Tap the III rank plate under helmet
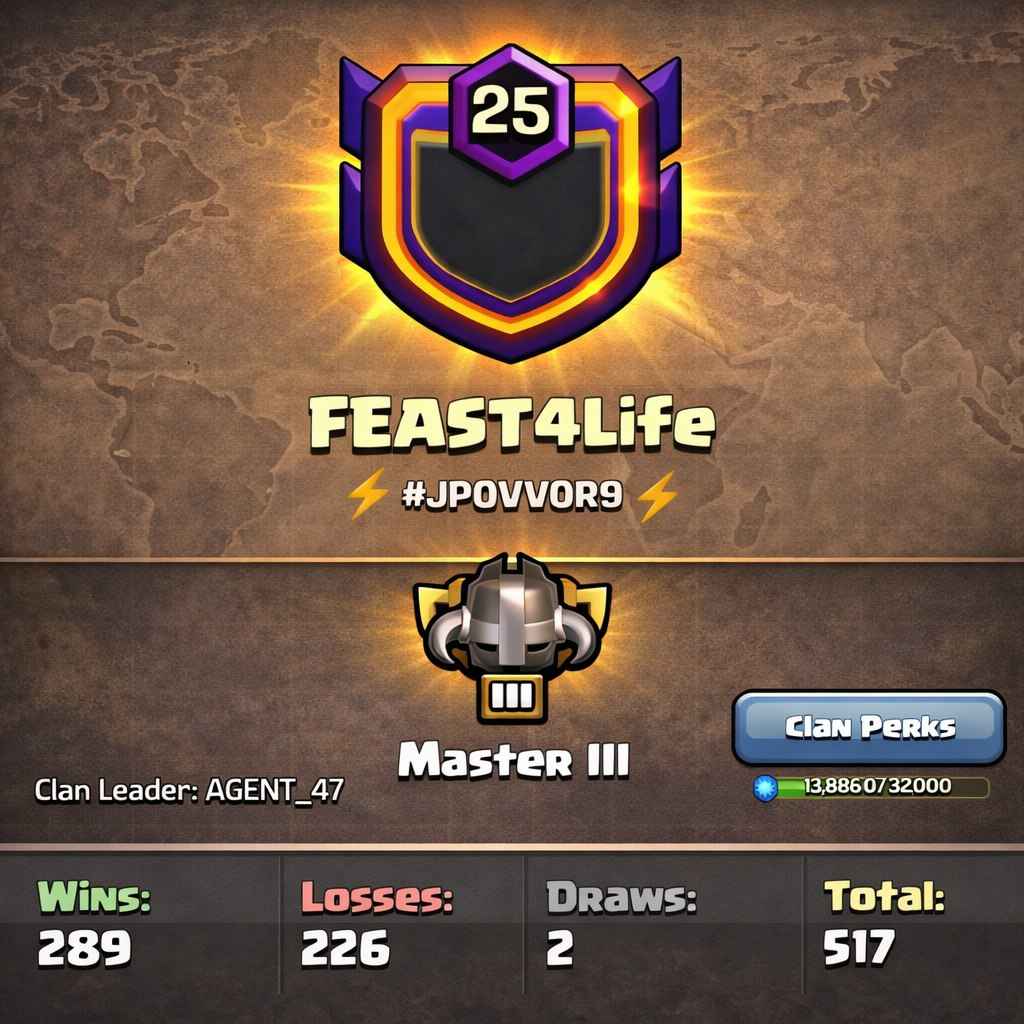The image size is (1024, 1024). (511, 698)
